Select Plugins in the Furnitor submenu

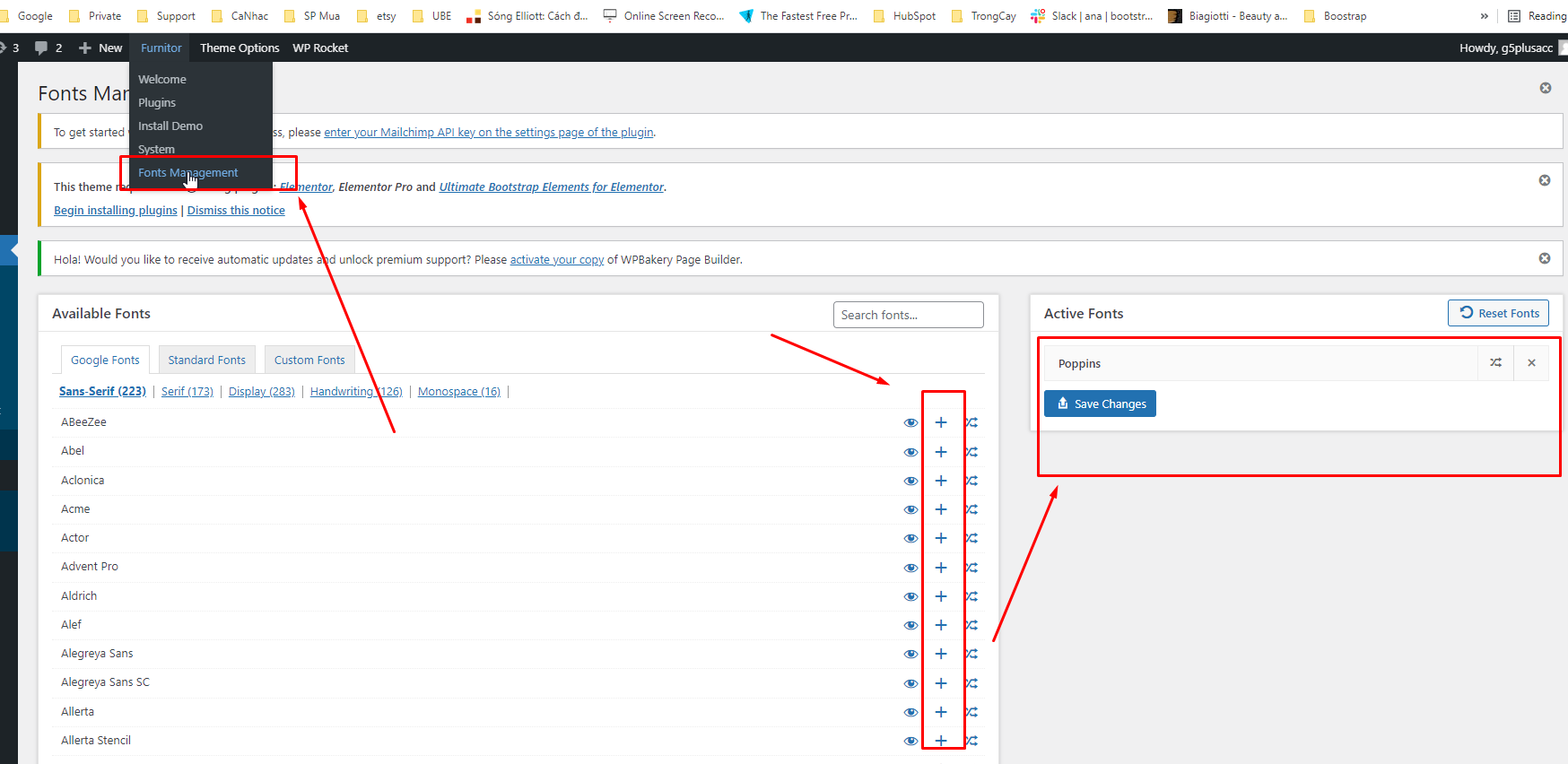coord(157,102)
